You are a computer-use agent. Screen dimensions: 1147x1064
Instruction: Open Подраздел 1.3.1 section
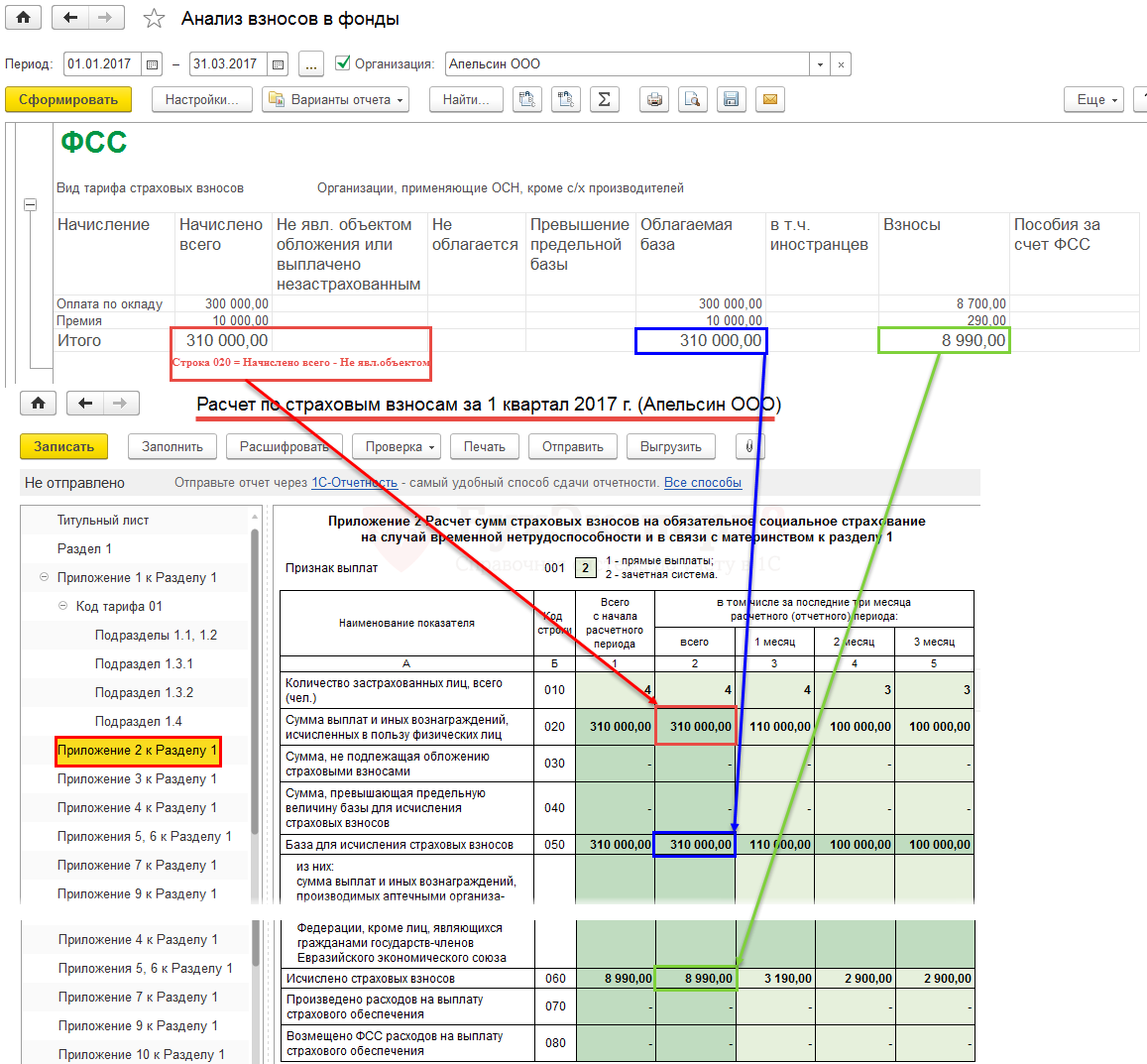pos(144,663)
